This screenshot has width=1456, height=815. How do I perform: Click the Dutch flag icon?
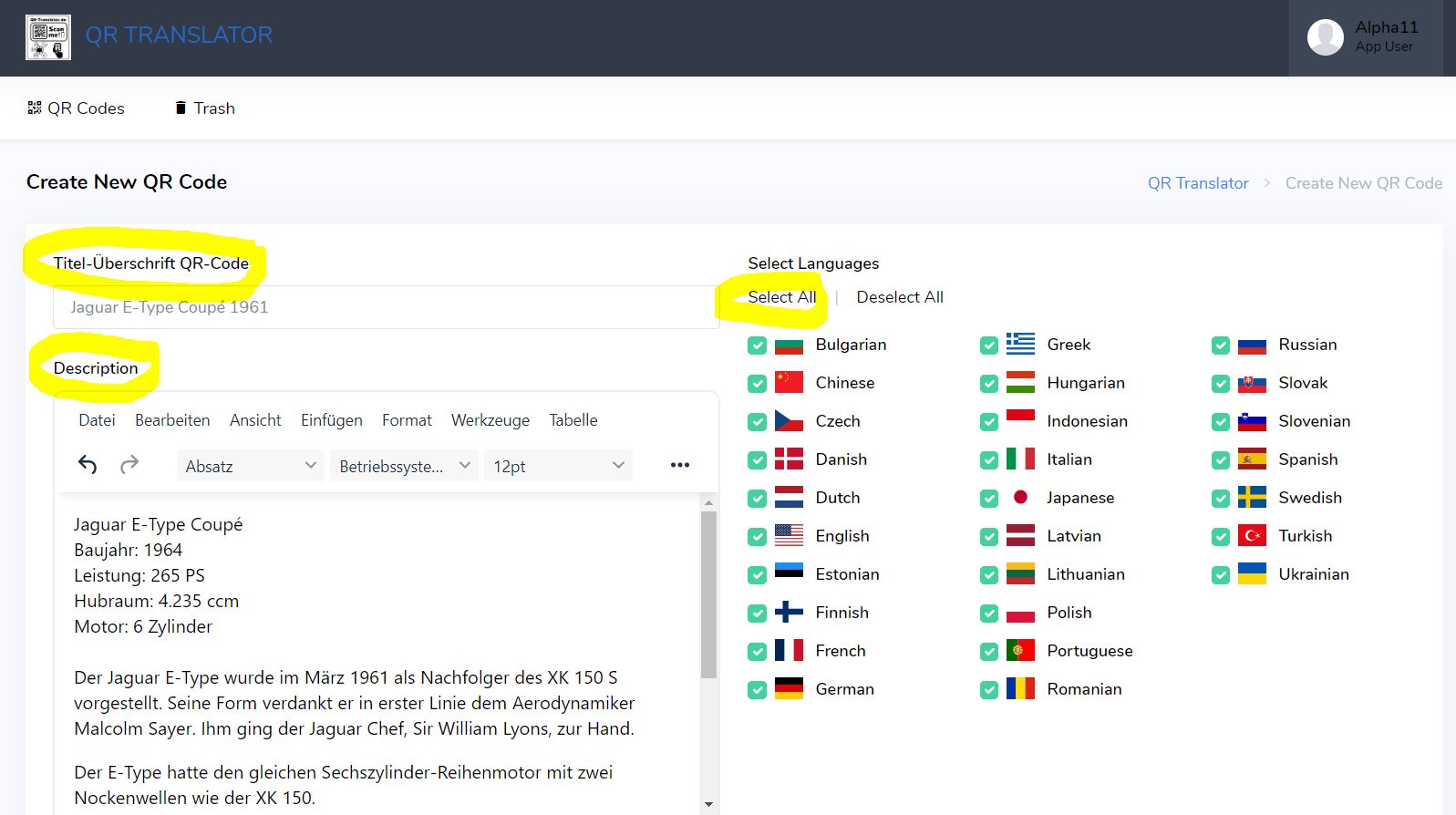[x=789, y=498]
